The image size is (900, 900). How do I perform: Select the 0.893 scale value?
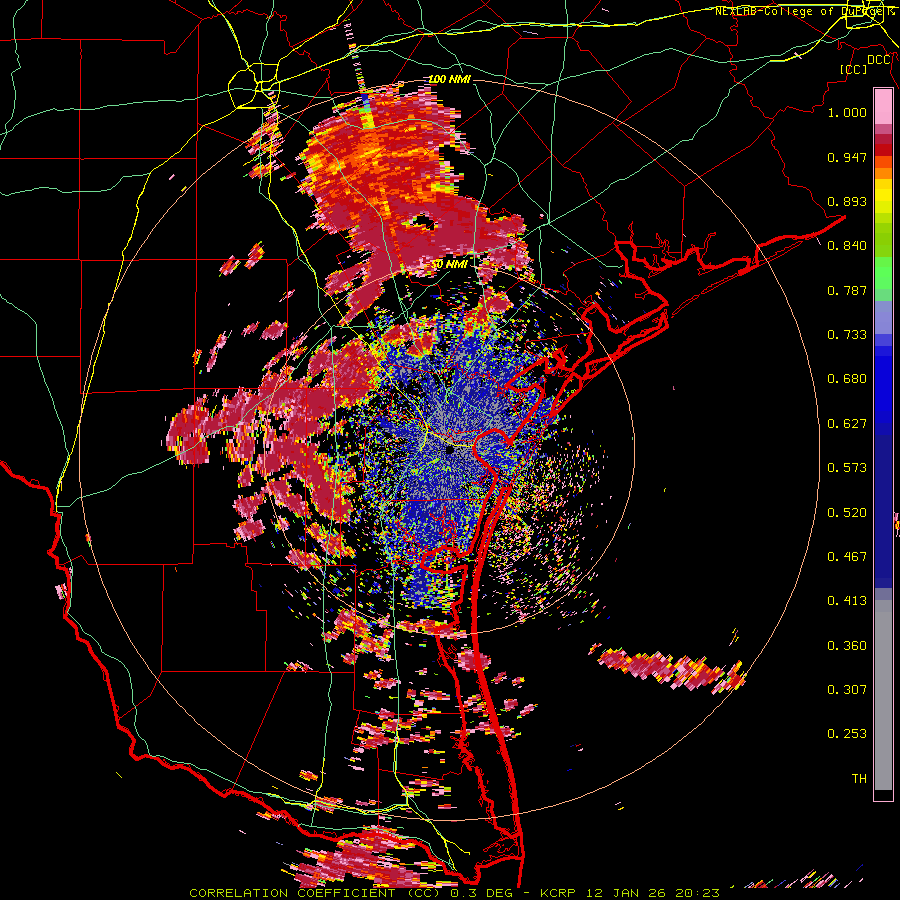pos(847,201)
